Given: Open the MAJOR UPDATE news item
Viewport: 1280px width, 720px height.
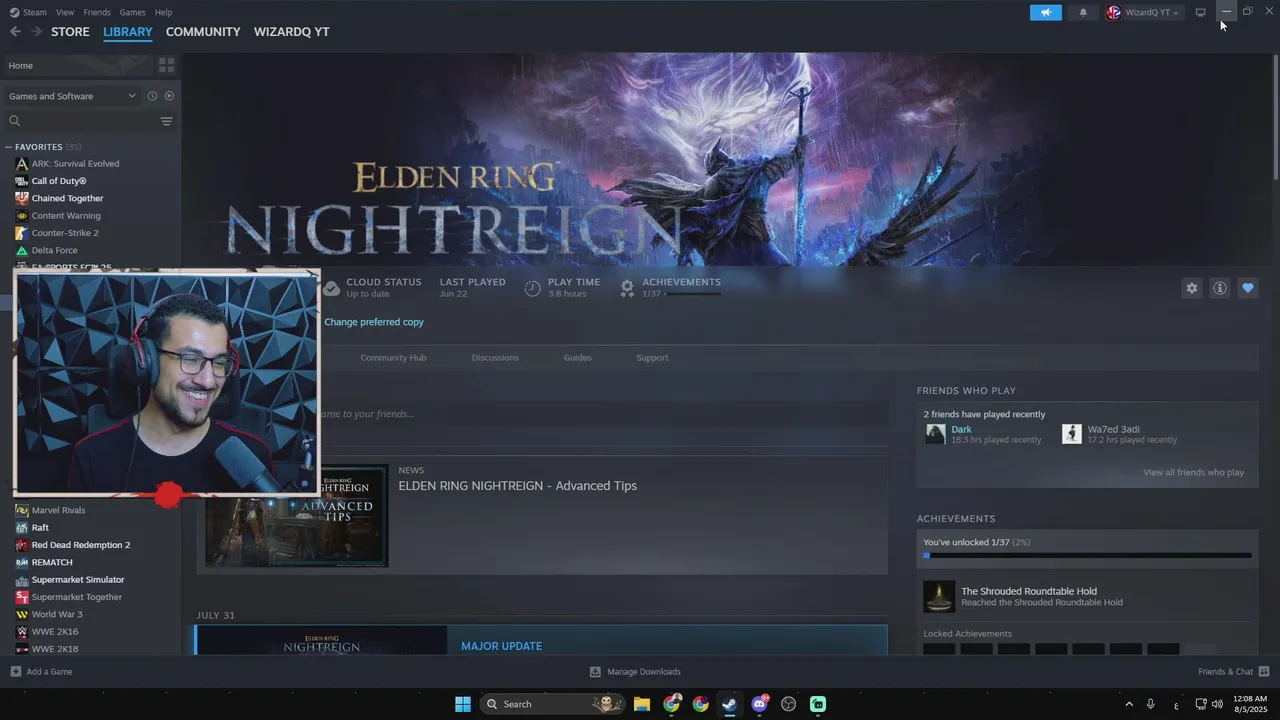Looking at the screenshot, I should pyautogui.click(x=541, y=640).
